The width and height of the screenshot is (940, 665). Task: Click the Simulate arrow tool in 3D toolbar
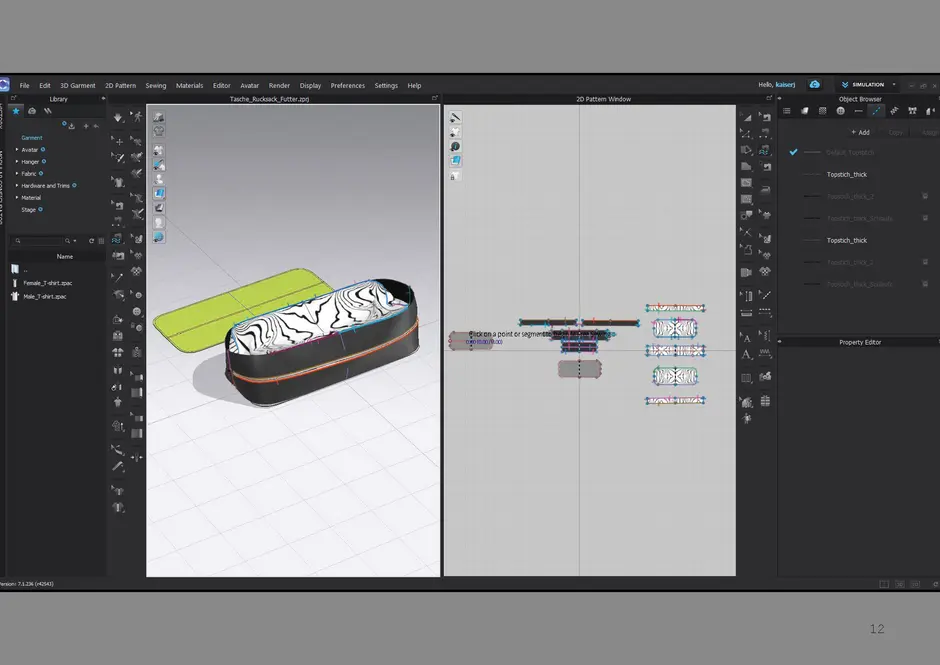pos(118,118)
